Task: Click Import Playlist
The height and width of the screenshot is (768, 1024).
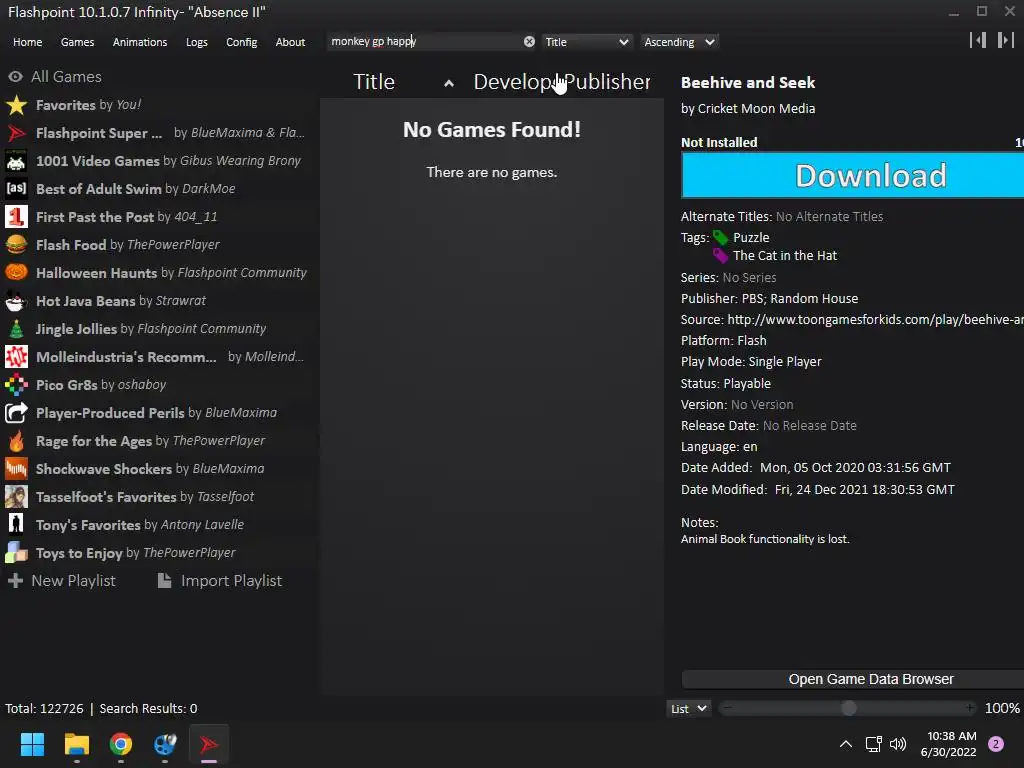Action: coord(220,581)
